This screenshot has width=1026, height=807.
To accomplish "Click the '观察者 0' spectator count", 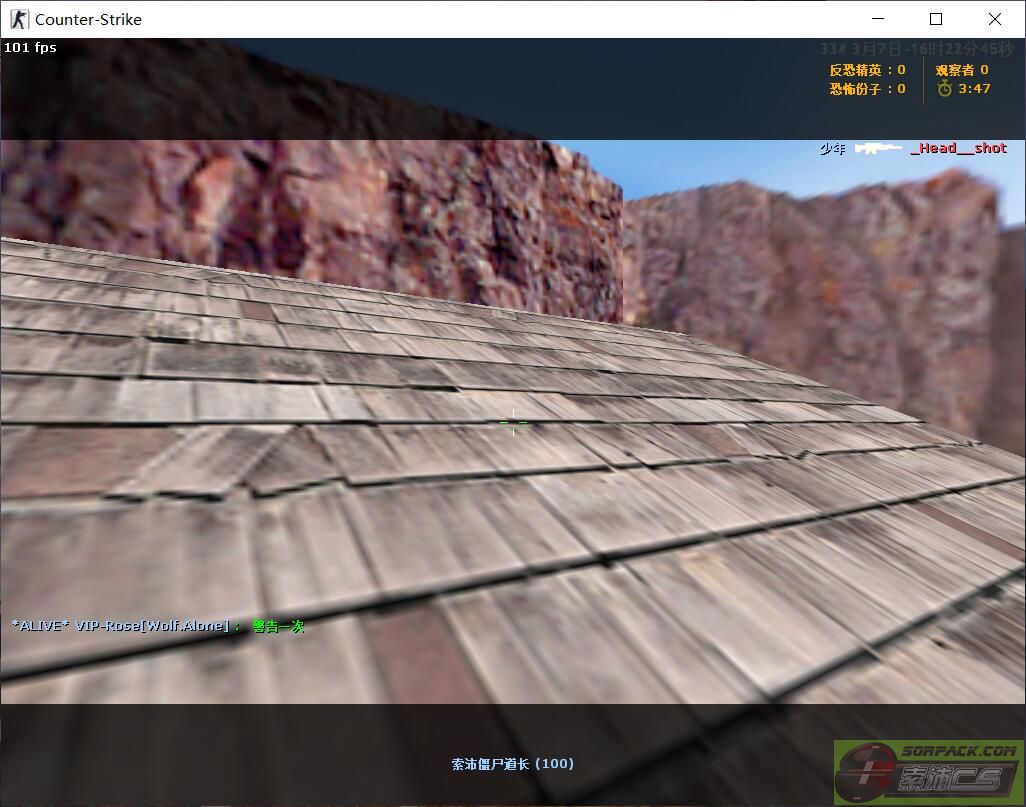I will [x=962, y=70].
